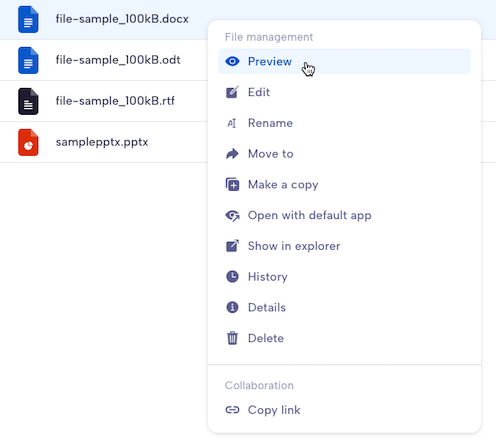Click the blue odt document icon
The width and height of the screenshot is (496, 448).
pos(28,60)
